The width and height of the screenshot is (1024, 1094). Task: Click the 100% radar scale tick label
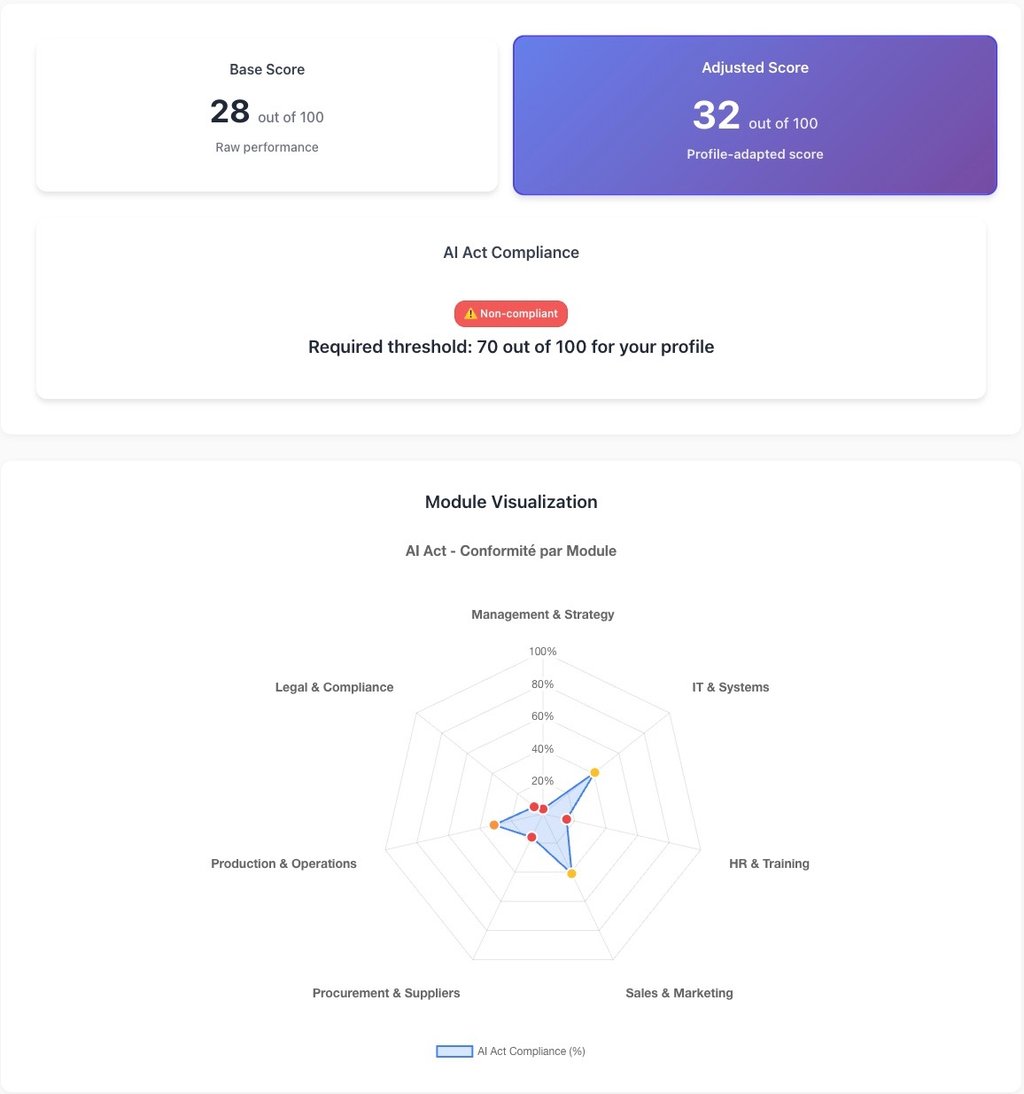click(543, 652)
